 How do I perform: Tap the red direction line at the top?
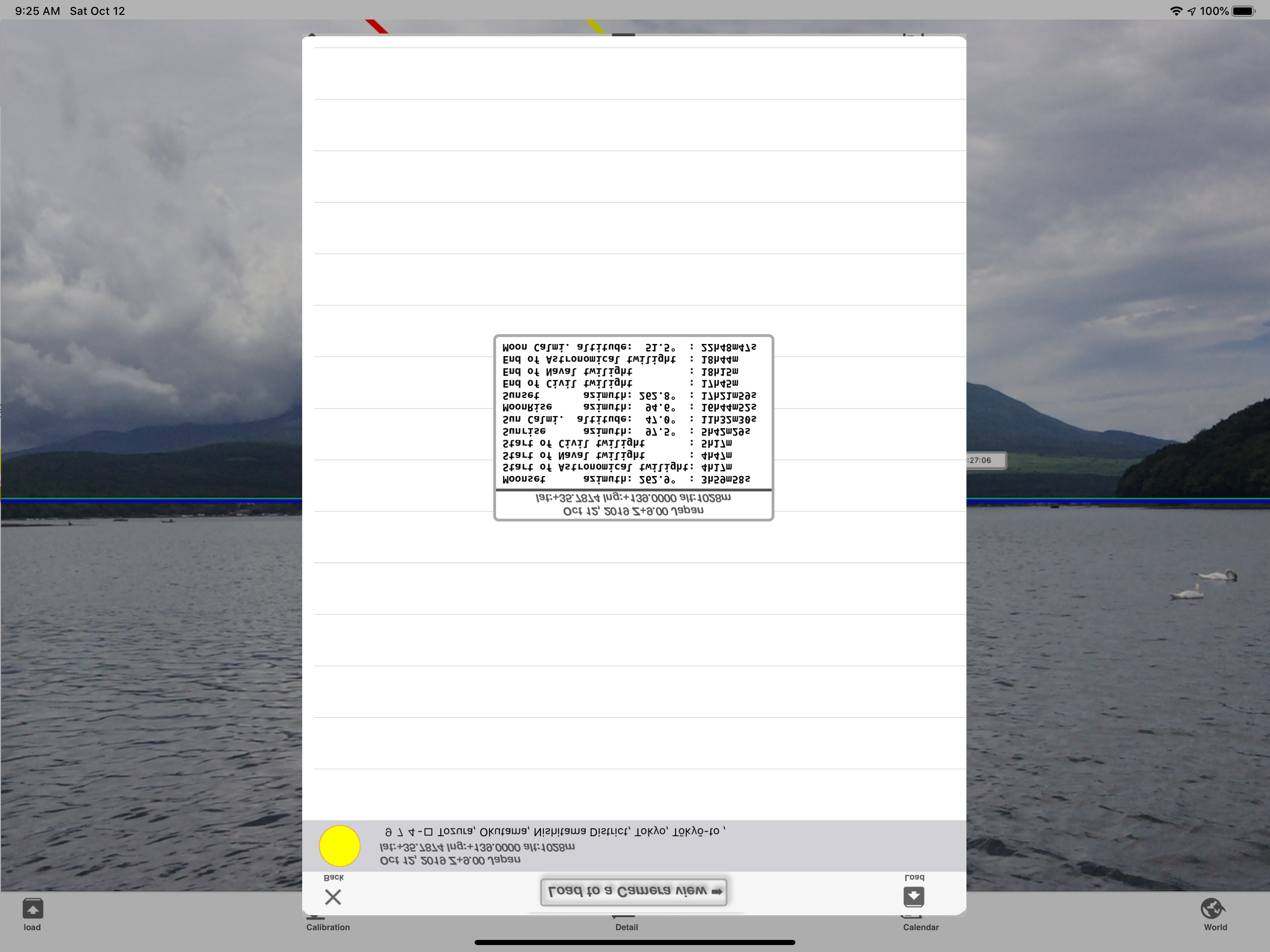[x=377, y=26]
